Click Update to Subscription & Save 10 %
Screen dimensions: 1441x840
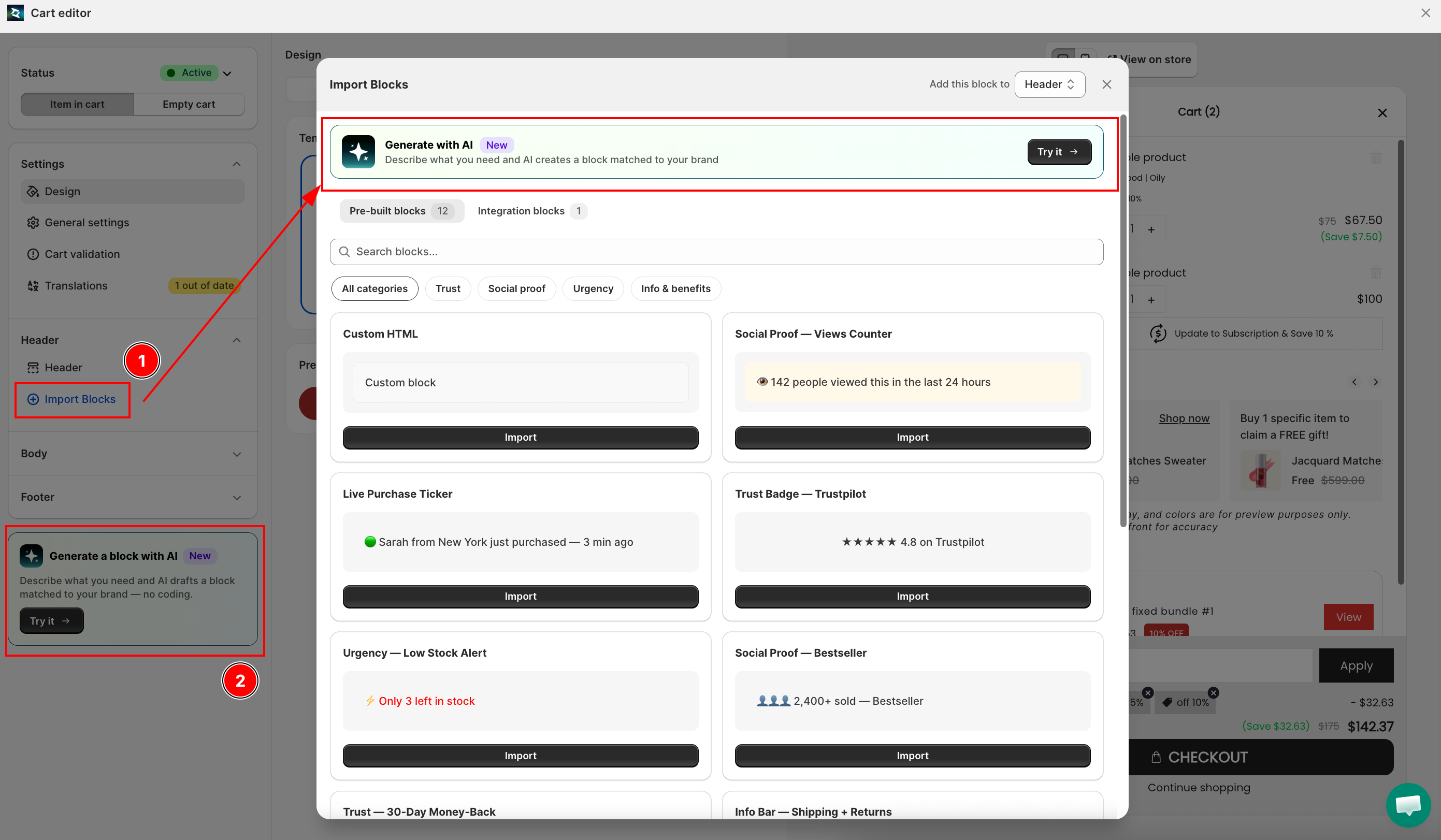[1253, 334]
